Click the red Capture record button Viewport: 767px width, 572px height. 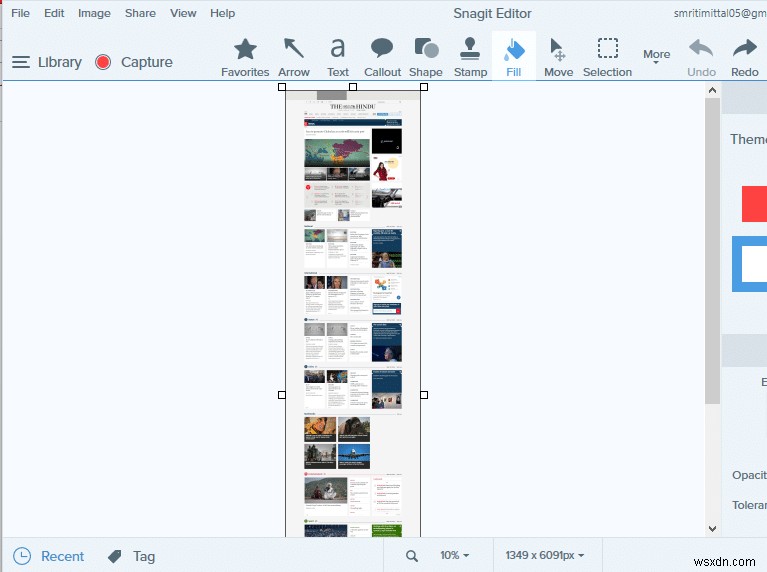[x=103, y=62]
